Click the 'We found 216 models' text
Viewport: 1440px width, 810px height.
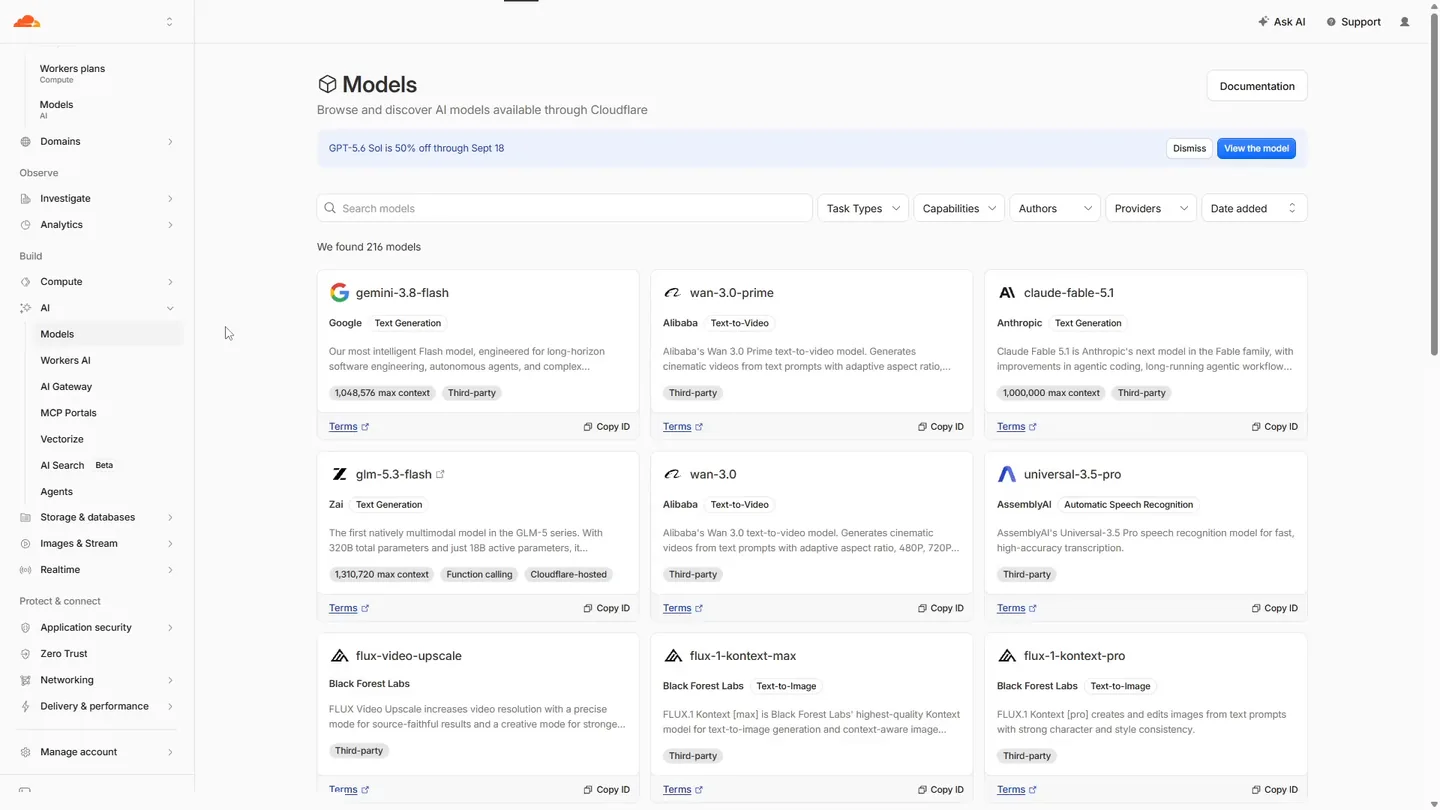[369, 247]
